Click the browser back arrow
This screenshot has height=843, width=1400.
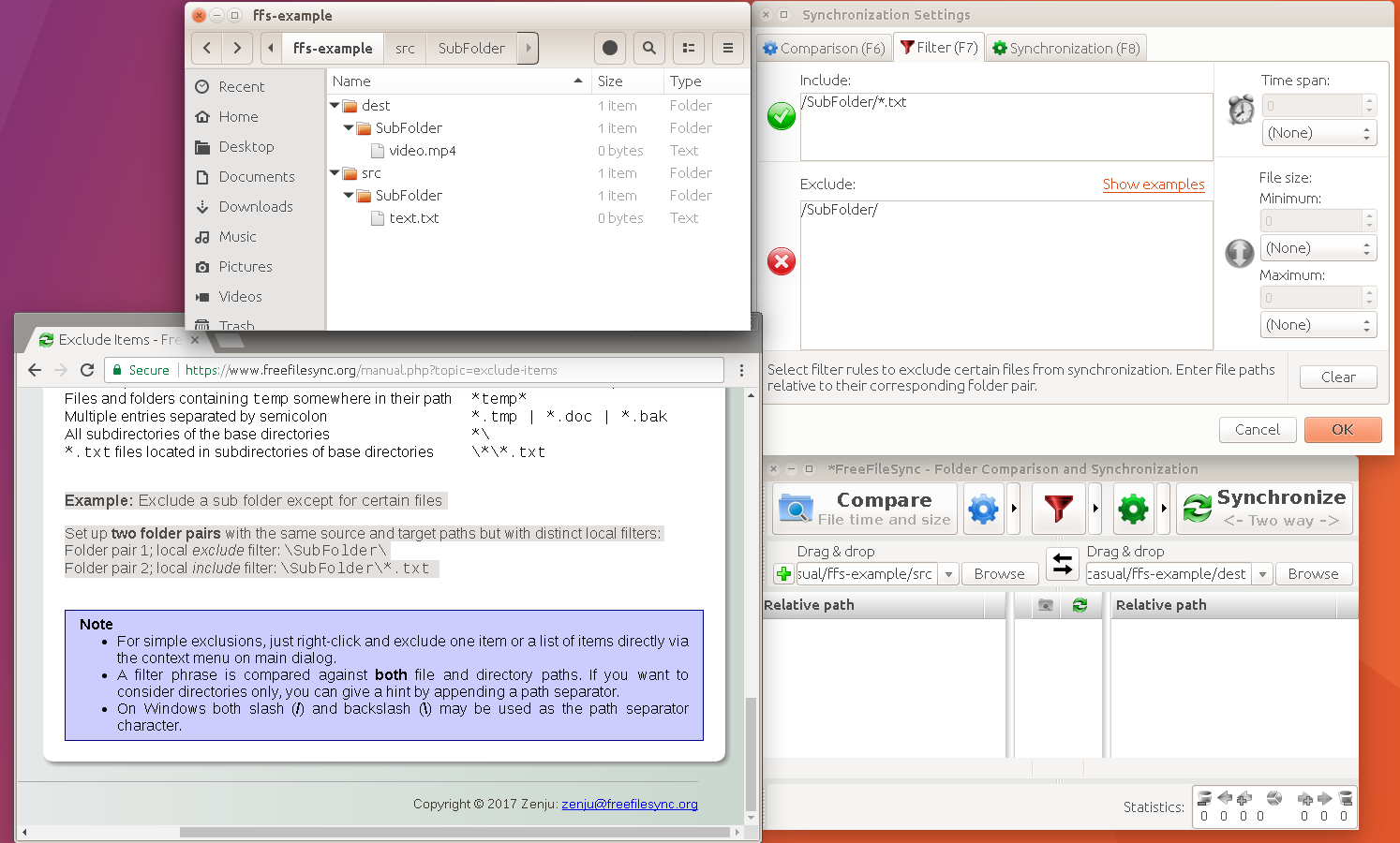click(35, 370)
